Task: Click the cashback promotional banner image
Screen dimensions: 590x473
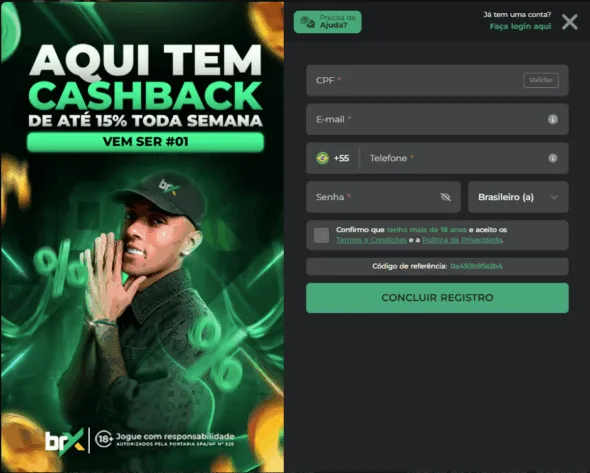Action: click(x=142, y=236)
